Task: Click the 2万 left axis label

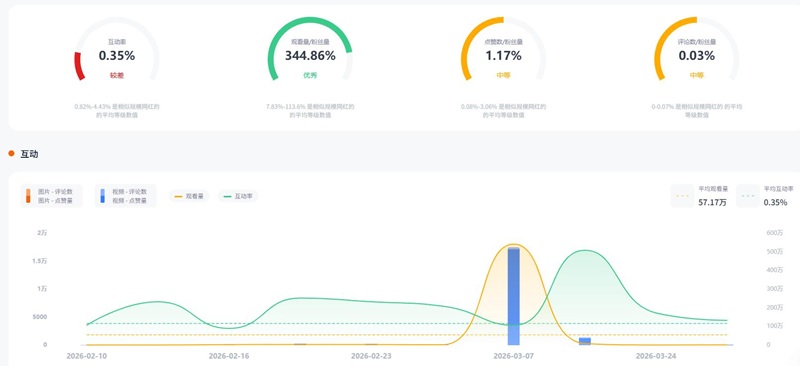Action: pos(42,233)
